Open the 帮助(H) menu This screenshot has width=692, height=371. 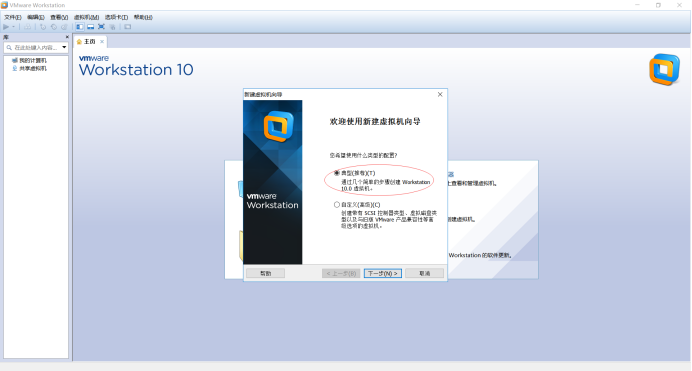143,17
